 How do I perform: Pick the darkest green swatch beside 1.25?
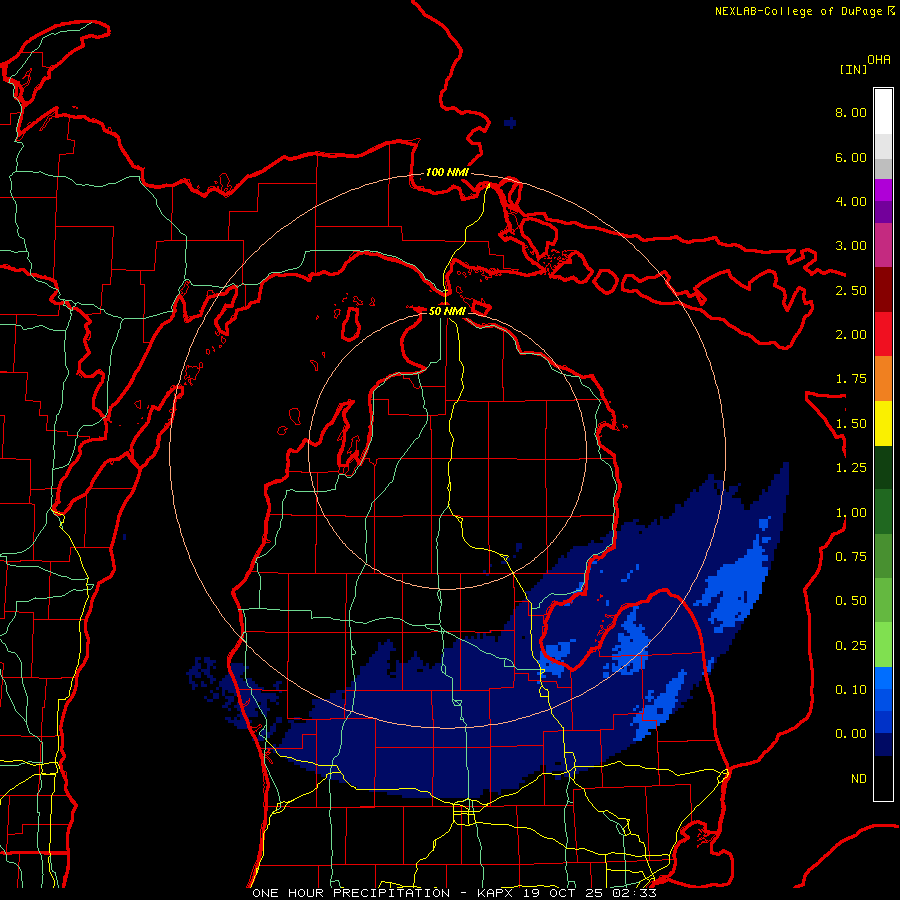(x=883, y=467)
